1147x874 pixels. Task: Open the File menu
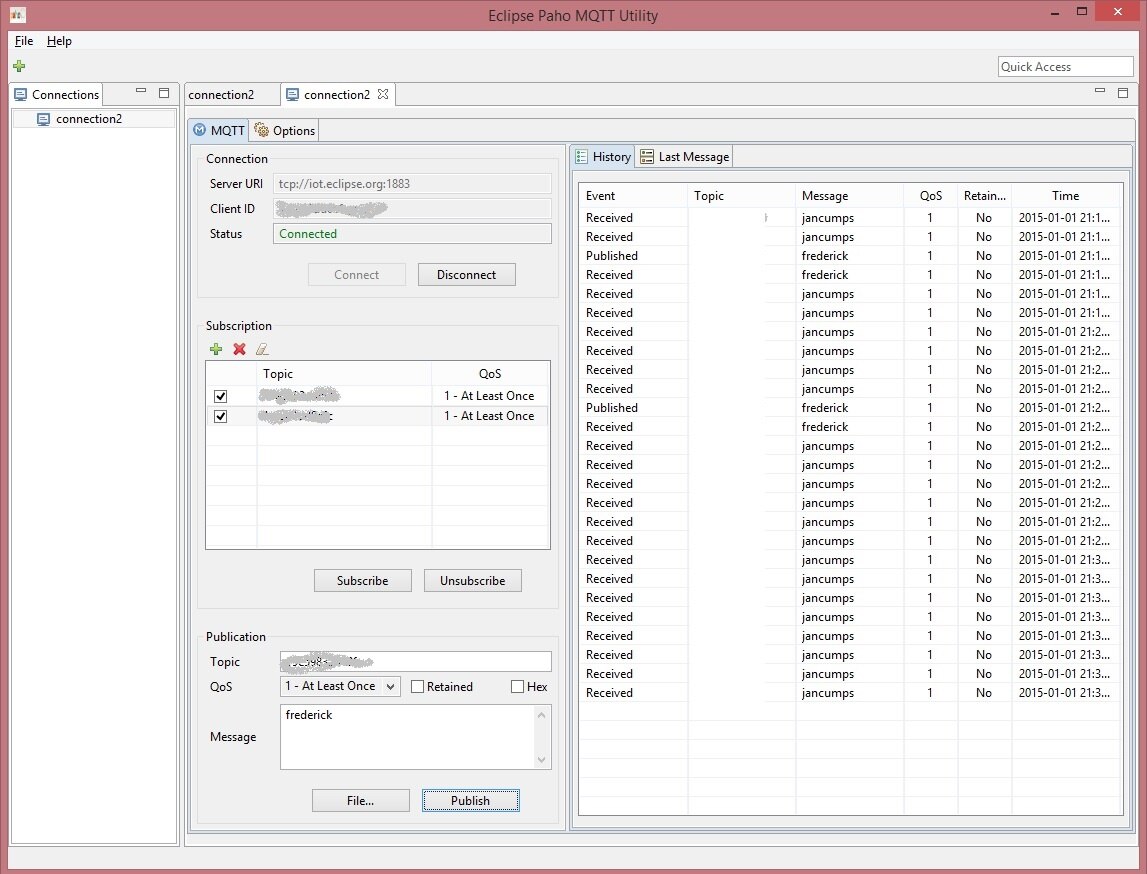click(x=24, y=41)
